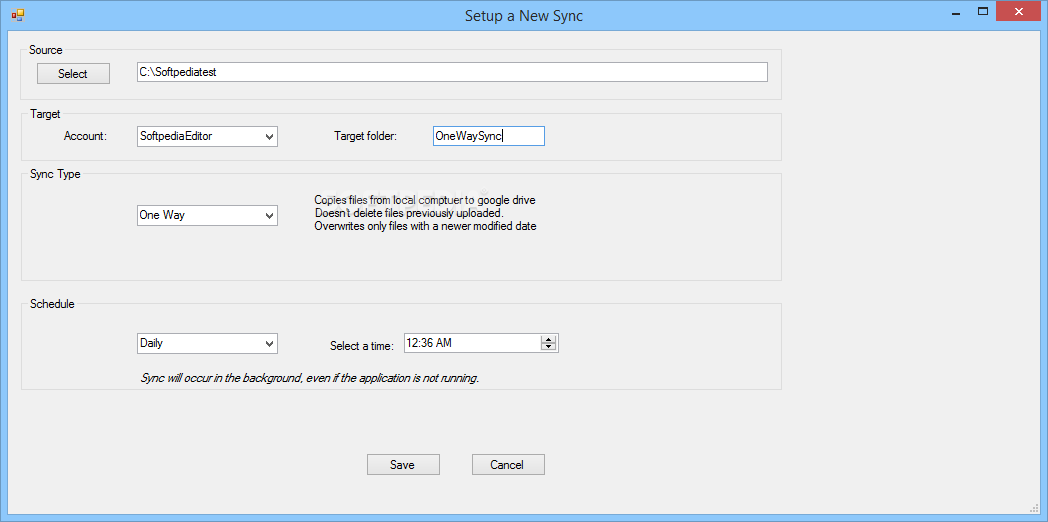Increase time with the spinner up arrow
This screenshot has width=1048, height=522.
tap(549, 340)
